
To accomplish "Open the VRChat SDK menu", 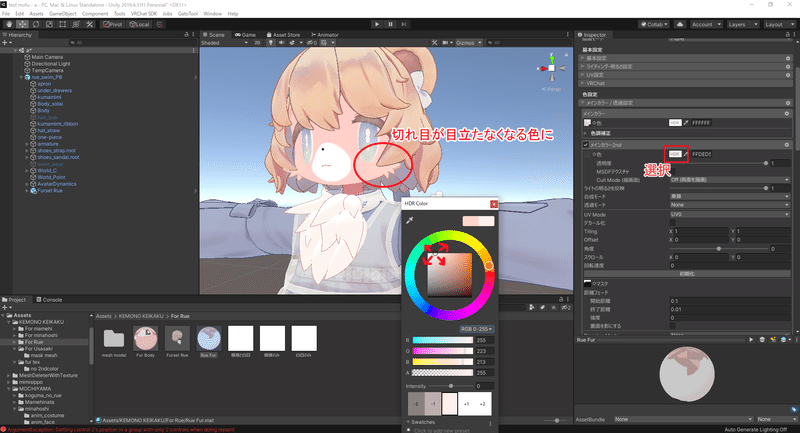I will point(144,14).
